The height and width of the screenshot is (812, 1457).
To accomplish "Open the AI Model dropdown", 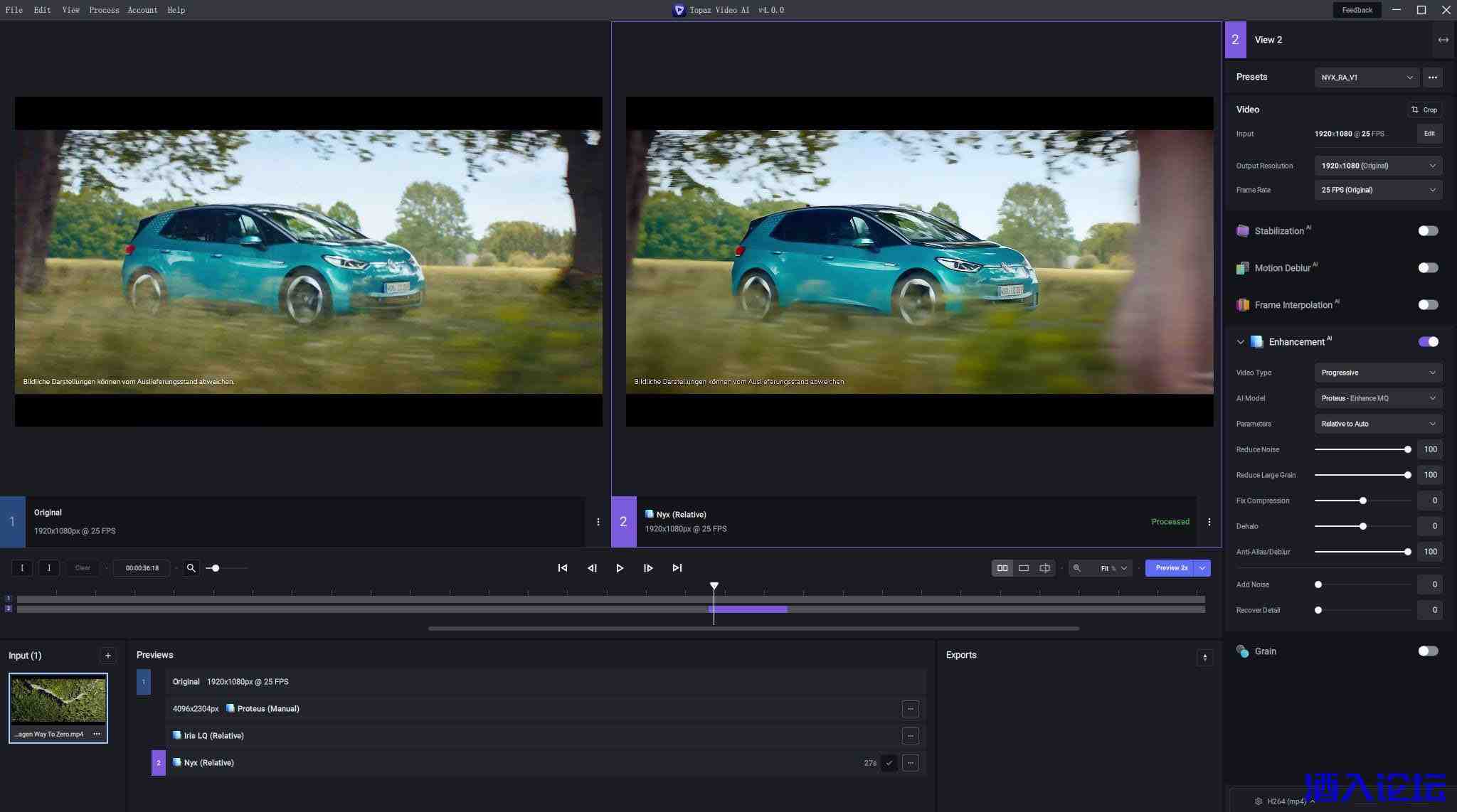I will pyautogui.click(x=1377, y=398).
